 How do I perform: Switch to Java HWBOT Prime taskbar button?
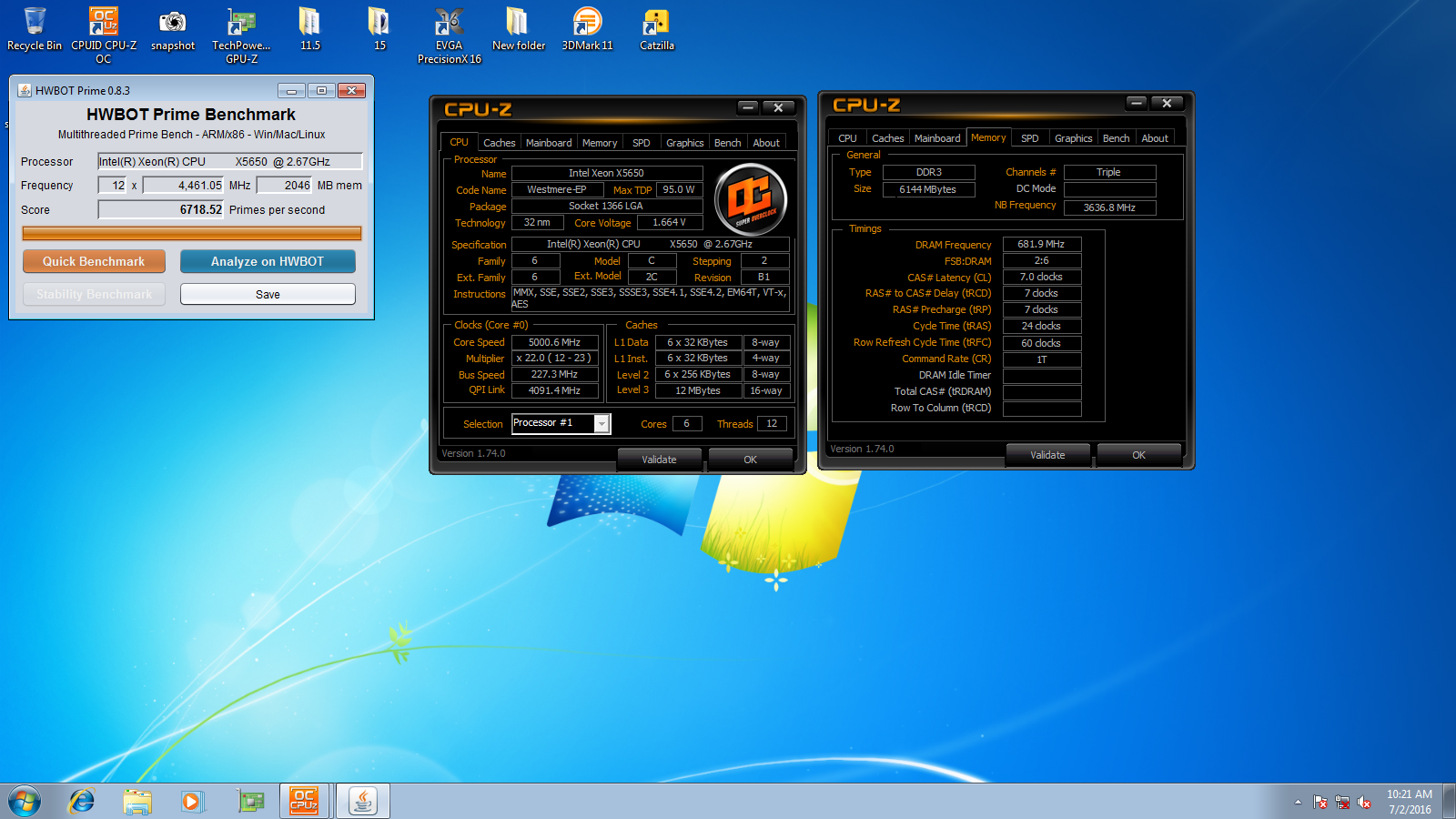pyautogui.click(x=363, y=802)
